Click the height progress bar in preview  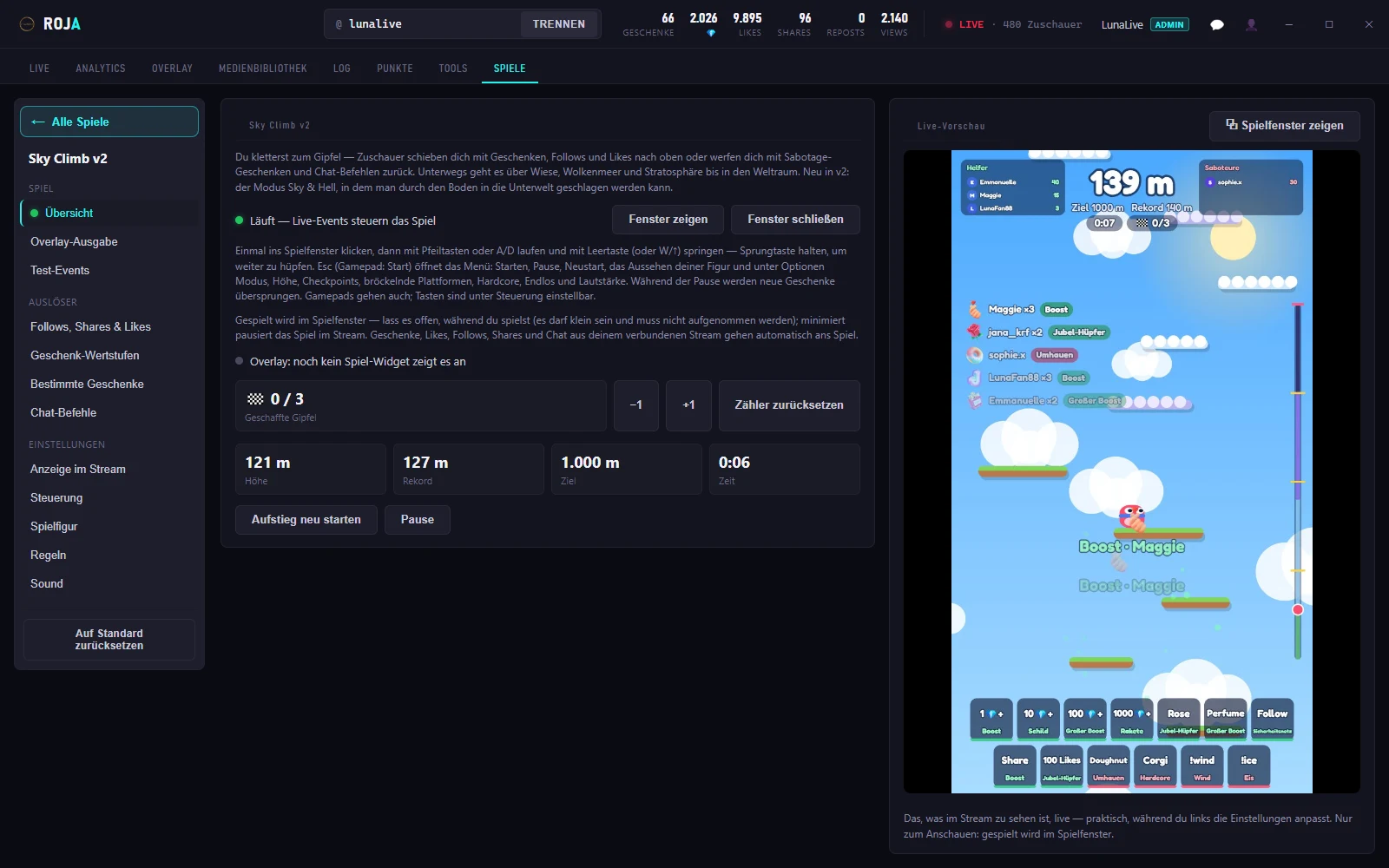tap(1298, 481)
